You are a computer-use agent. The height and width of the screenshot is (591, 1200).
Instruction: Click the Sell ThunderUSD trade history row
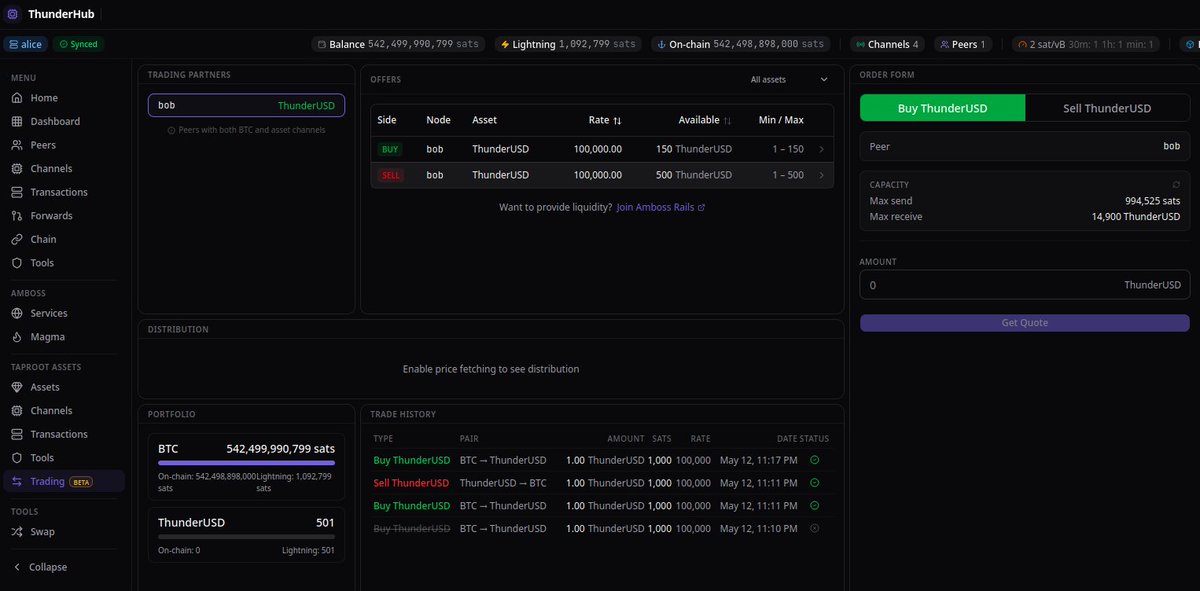[x=602, y=483]
